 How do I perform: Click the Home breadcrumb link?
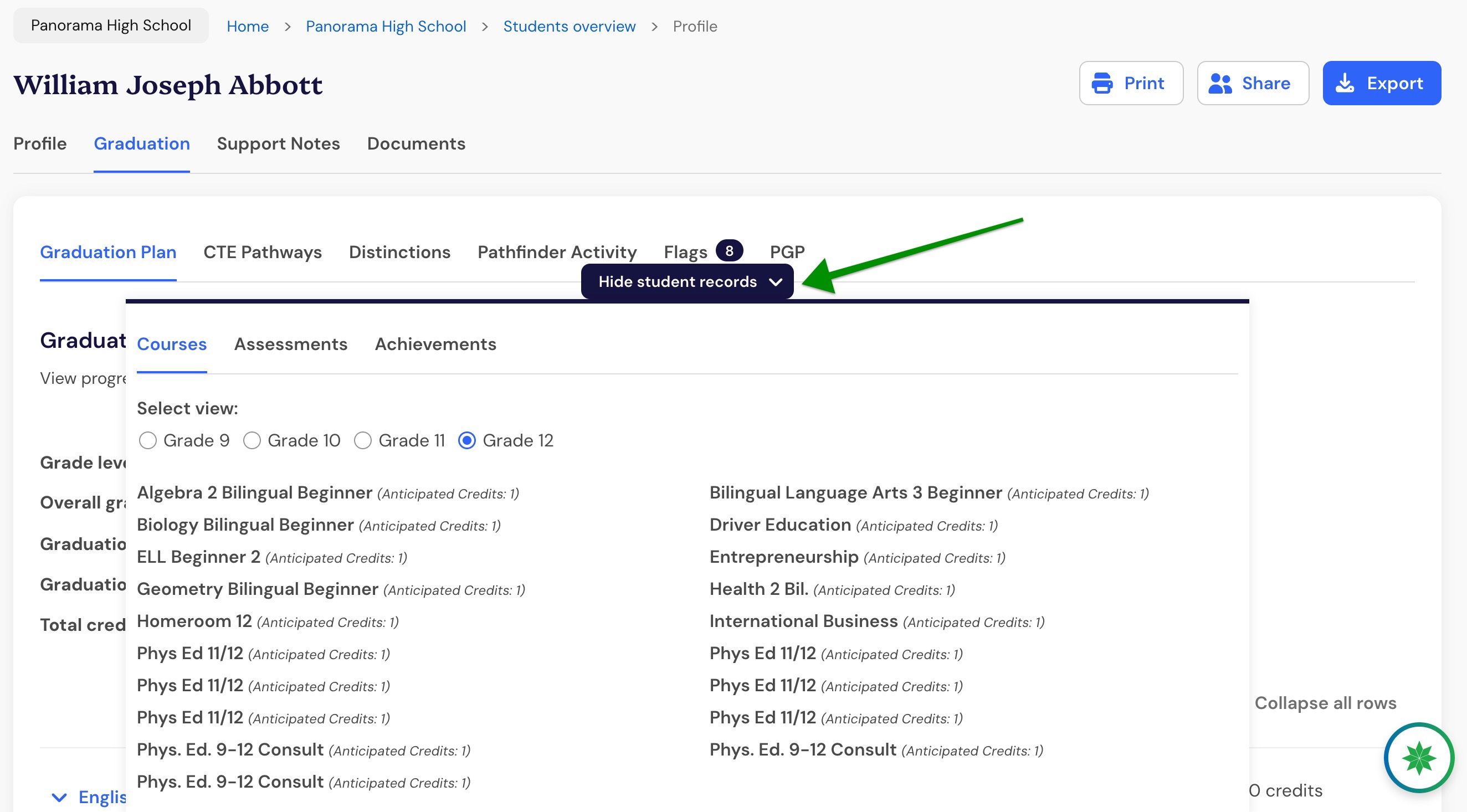tap(248, 26)
